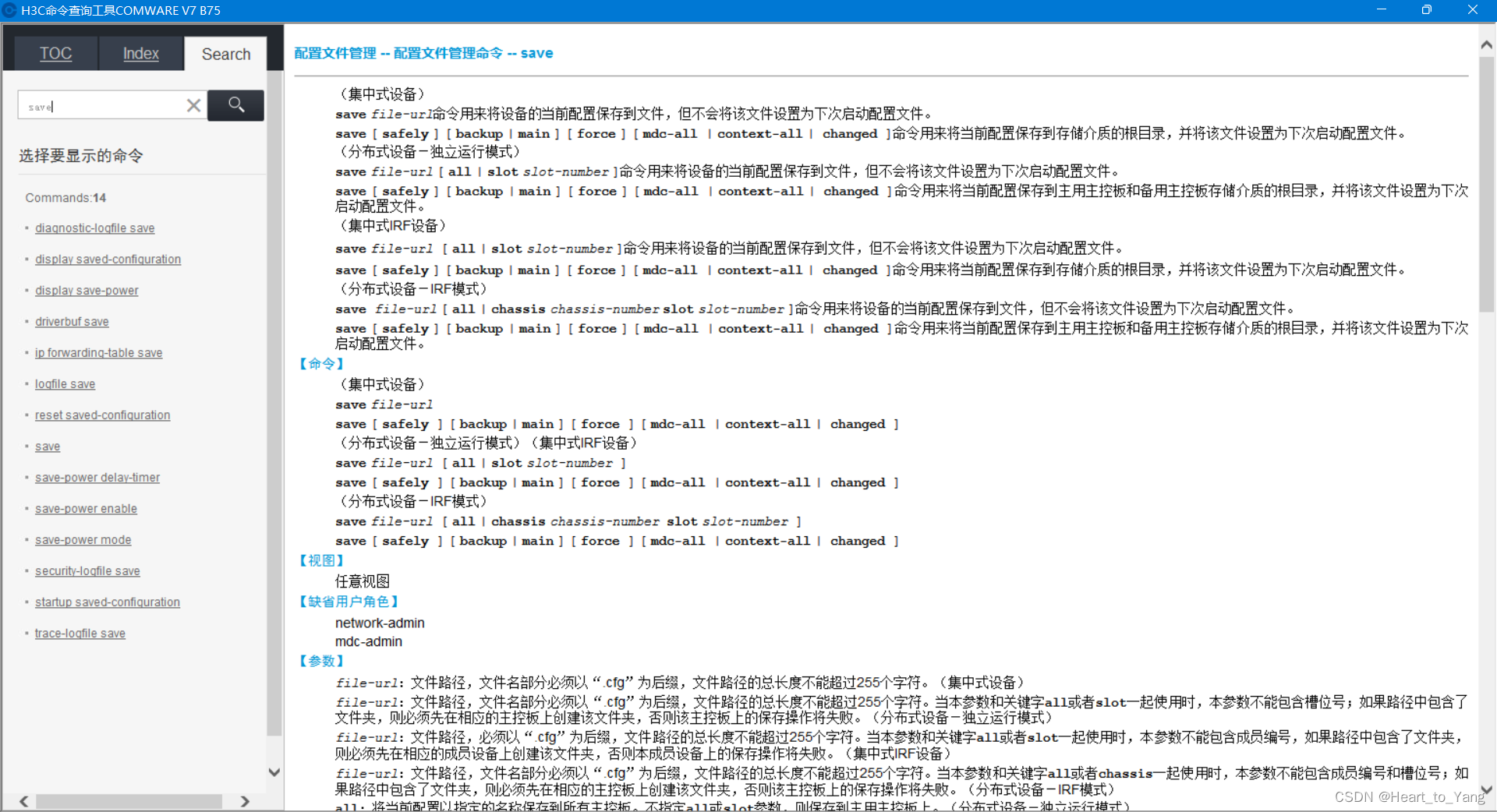1497x812 pixels.
Task: Click the 【视图】 section heading
Action: pos(321,561)
